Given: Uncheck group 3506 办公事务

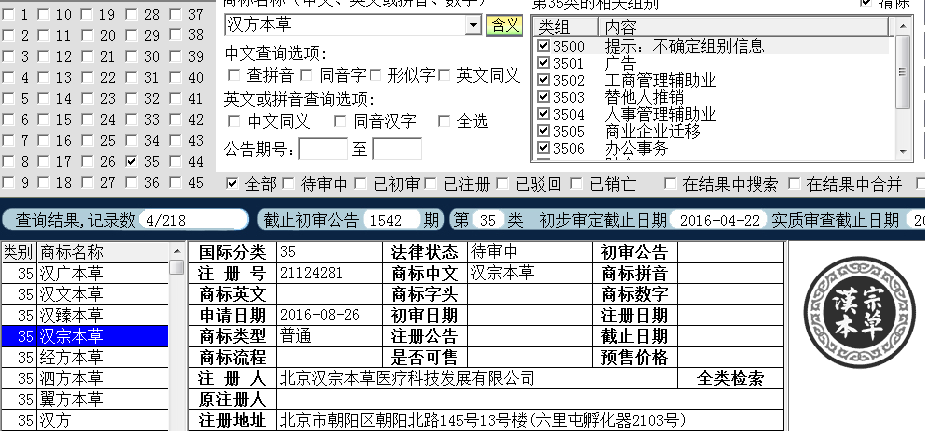Looking at the screenshot, I should pos(544,148).
